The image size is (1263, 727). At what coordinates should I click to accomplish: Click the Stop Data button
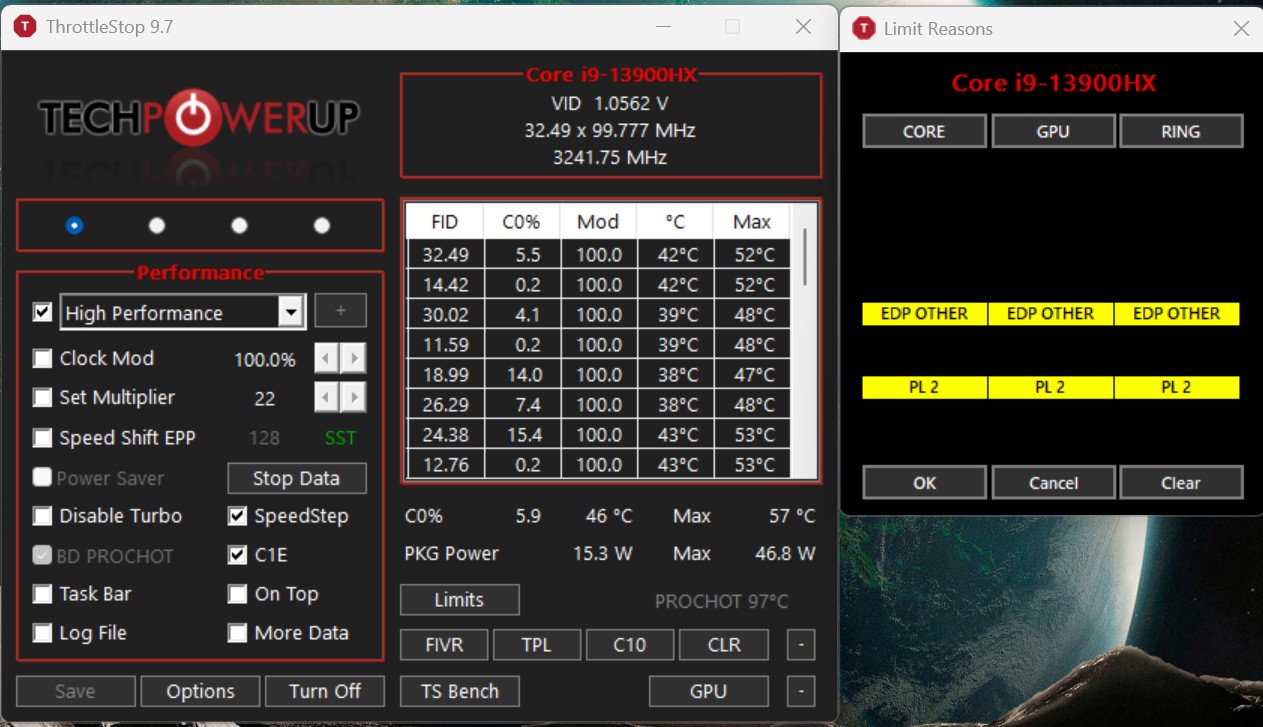pyautogui.click(x=296, y=478)
